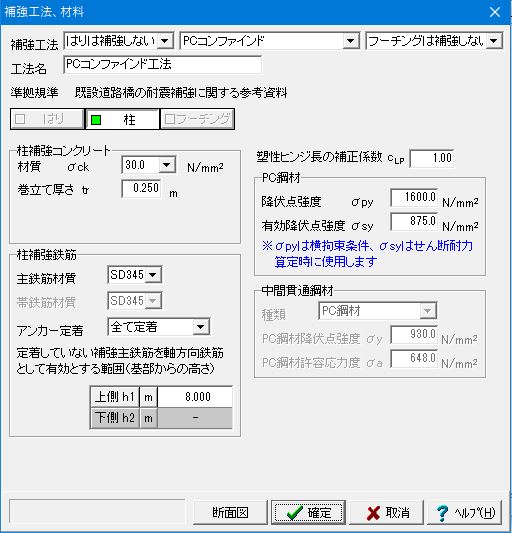Click the 断面図 button

230,513
